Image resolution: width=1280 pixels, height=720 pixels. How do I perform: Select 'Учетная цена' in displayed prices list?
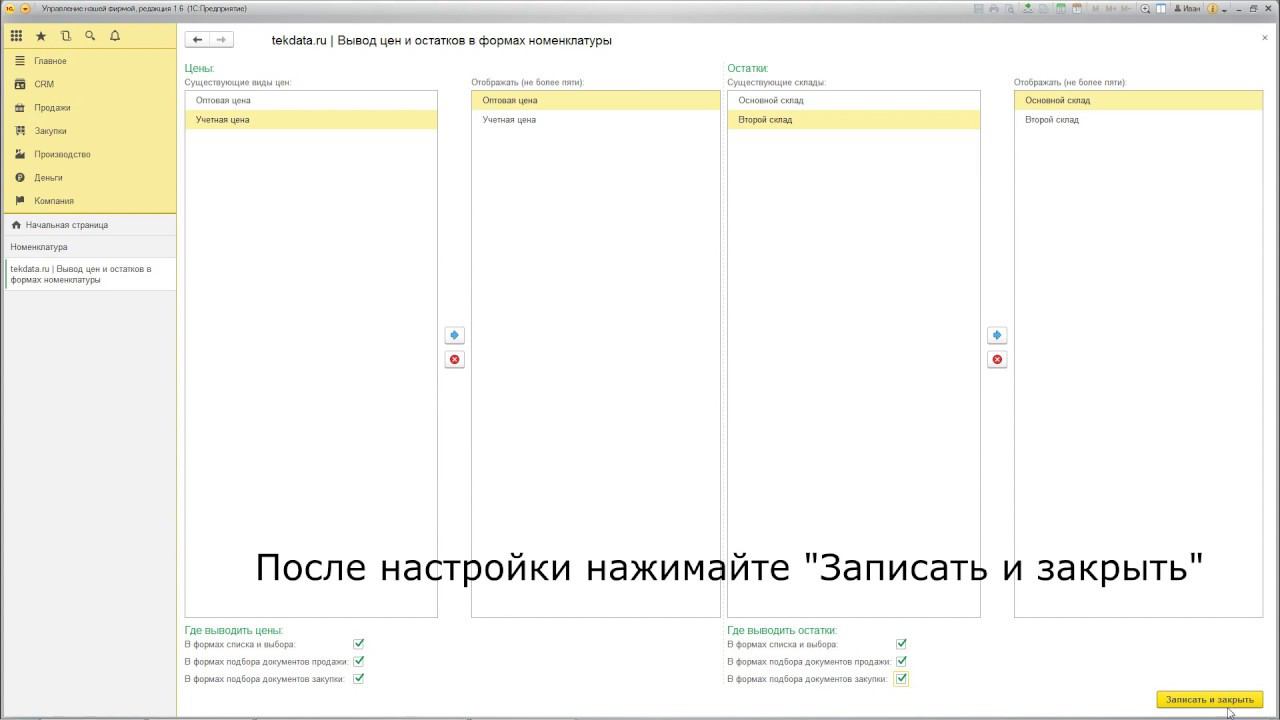click(x=596, y=120)
